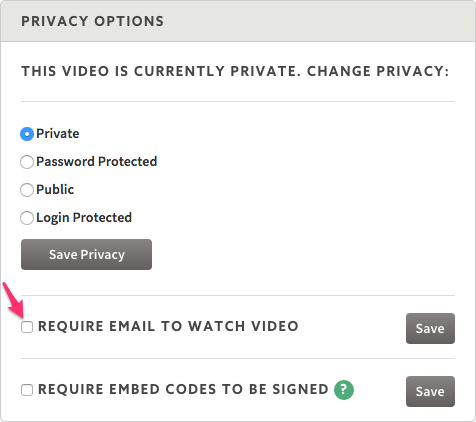Open the green question mark help icon
The width and height of the screenshot is (476, 422).
pyautogui.click(x=344, y=390)
